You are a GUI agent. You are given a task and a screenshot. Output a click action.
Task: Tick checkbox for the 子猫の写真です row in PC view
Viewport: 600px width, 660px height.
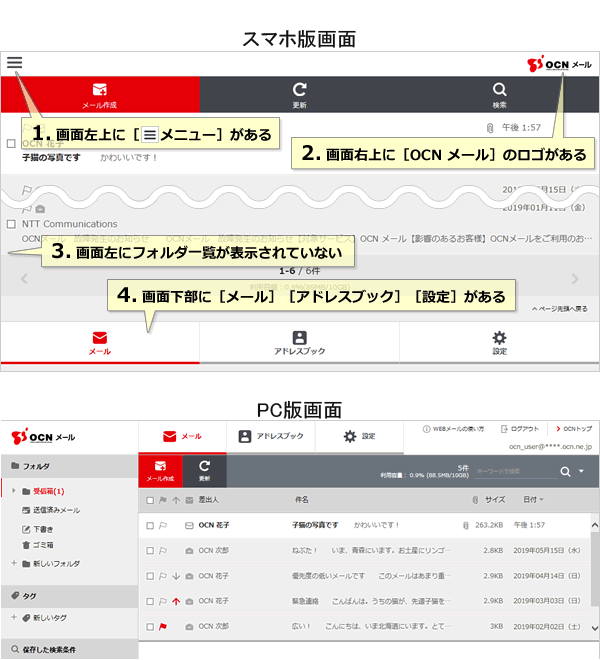pyautogui.click(x=150, y=525)
